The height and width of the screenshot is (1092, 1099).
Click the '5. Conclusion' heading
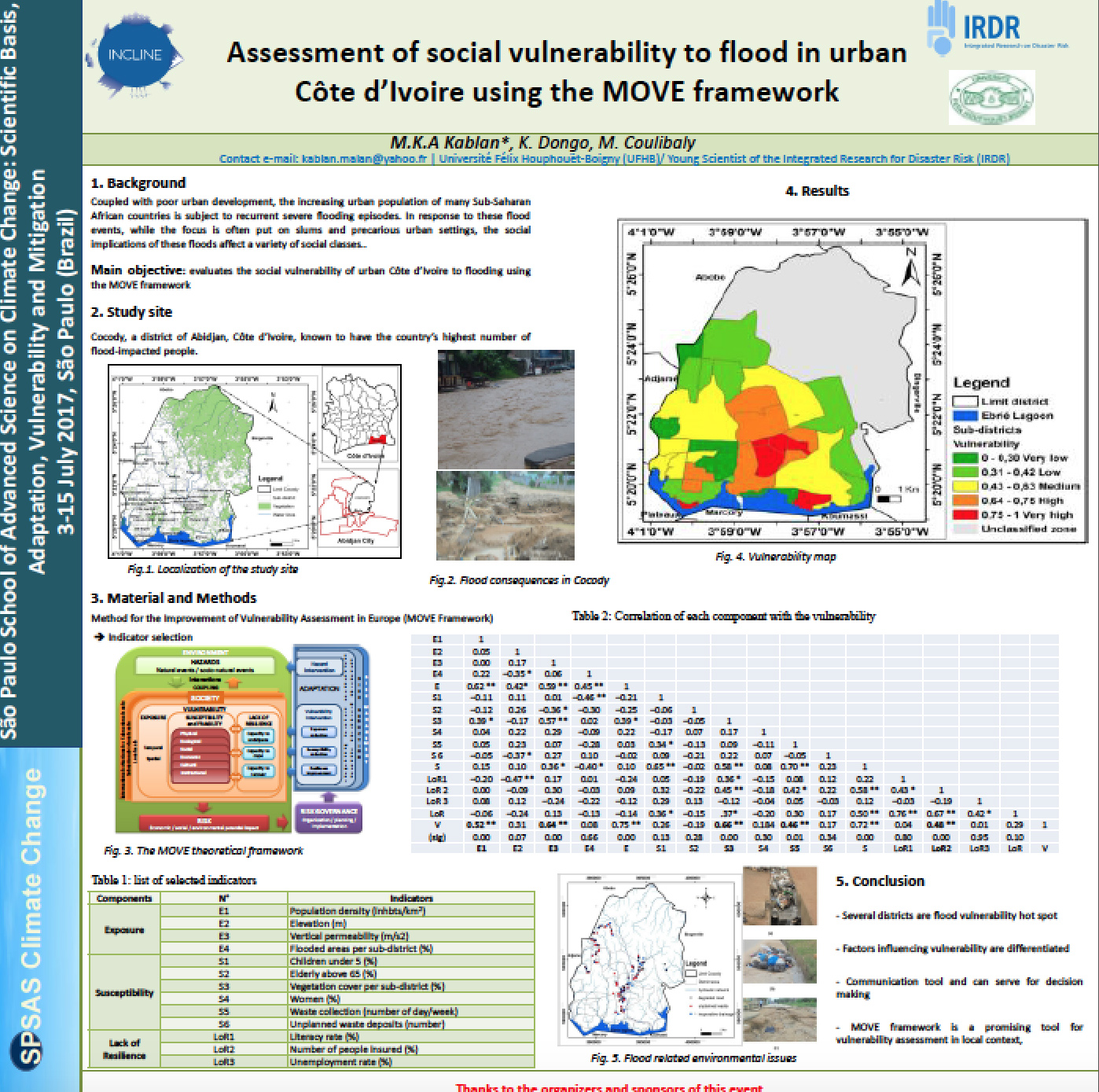point(880,881)
